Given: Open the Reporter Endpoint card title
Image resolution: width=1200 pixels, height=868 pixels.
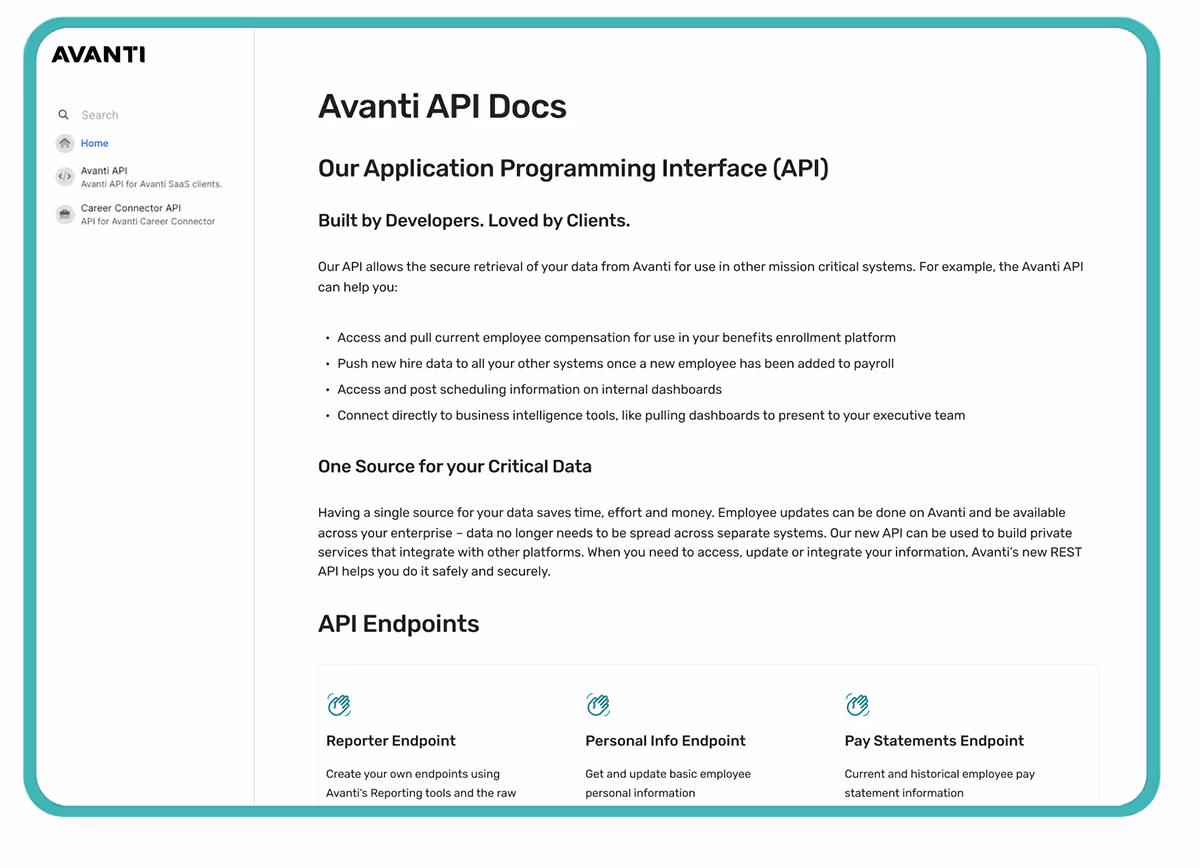Looking at the screenshot, I should [x=391, y=741].
